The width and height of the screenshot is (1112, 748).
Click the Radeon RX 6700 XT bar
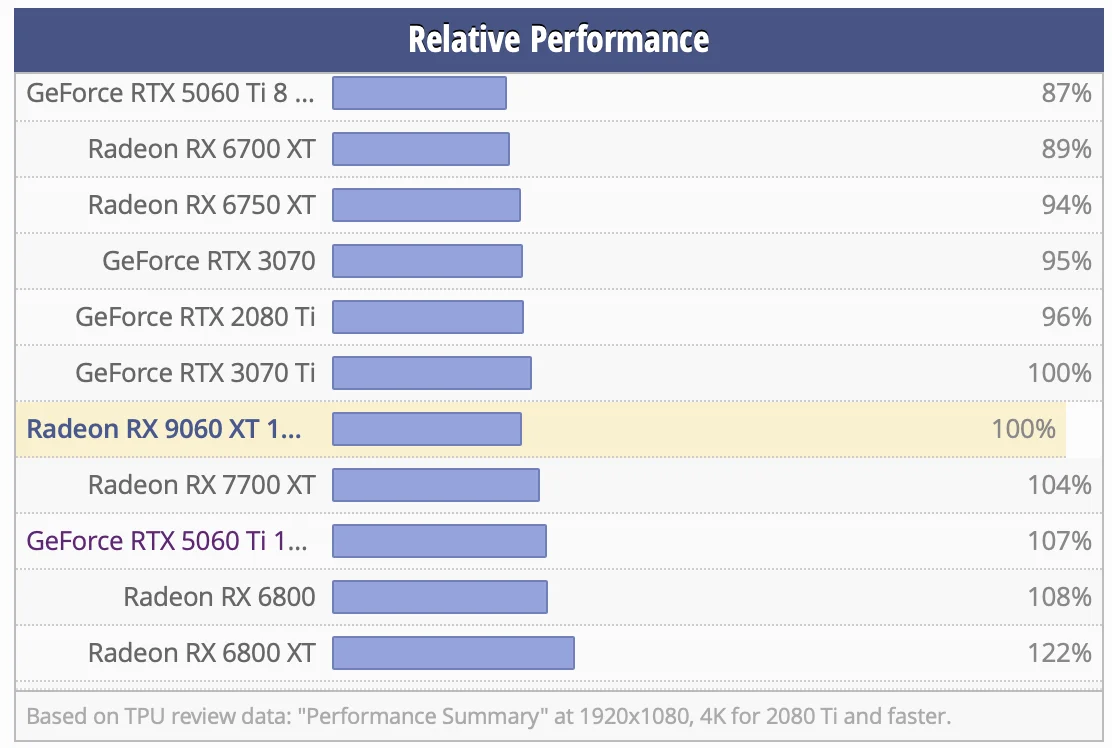[x=421, y=149]
